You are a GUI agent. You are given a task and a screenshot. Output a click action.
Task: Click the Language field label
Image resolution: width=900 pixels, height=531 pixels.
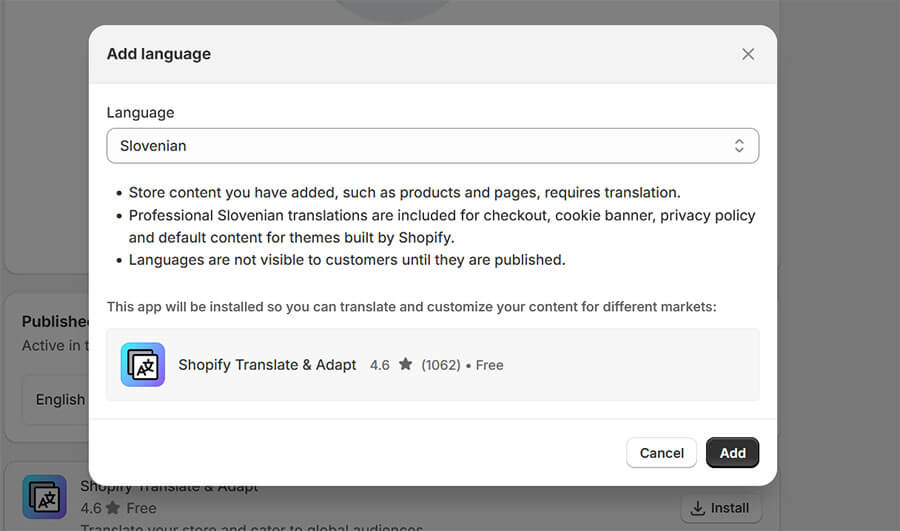140,113
